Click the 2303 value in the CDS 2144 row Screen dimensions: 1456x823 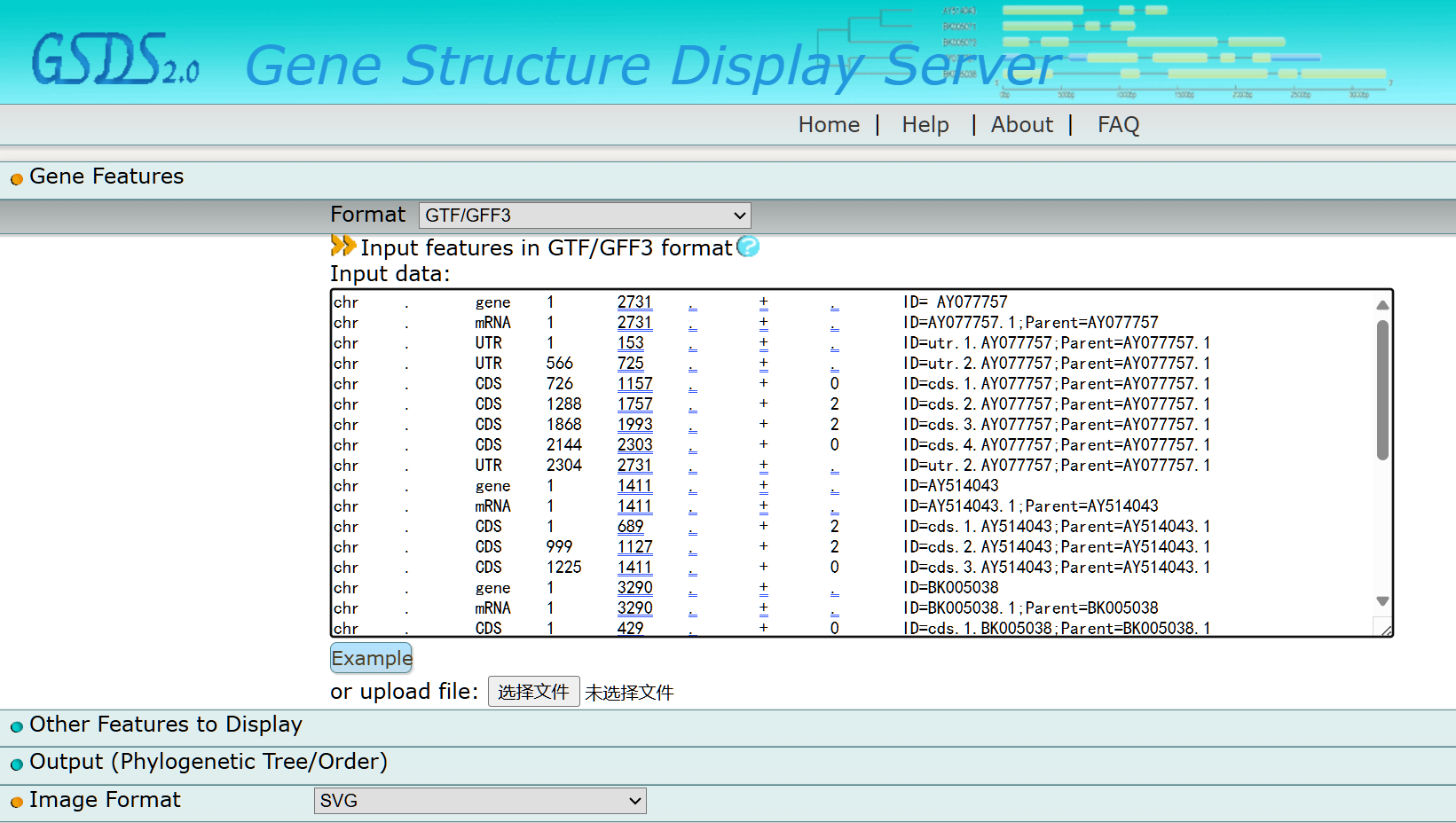634,445
